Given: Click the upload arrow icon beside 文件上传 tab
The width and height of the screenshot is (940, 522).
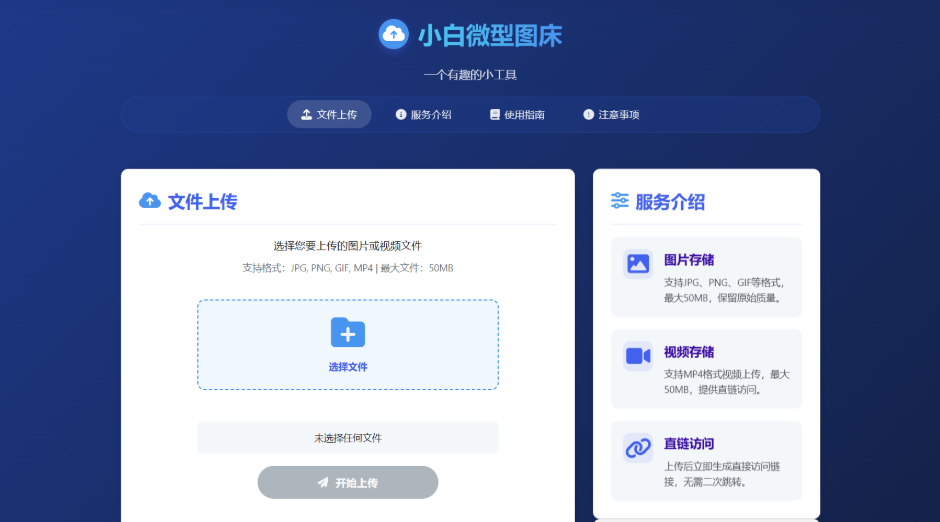Looking at the screenshot, I should point(306,114).
